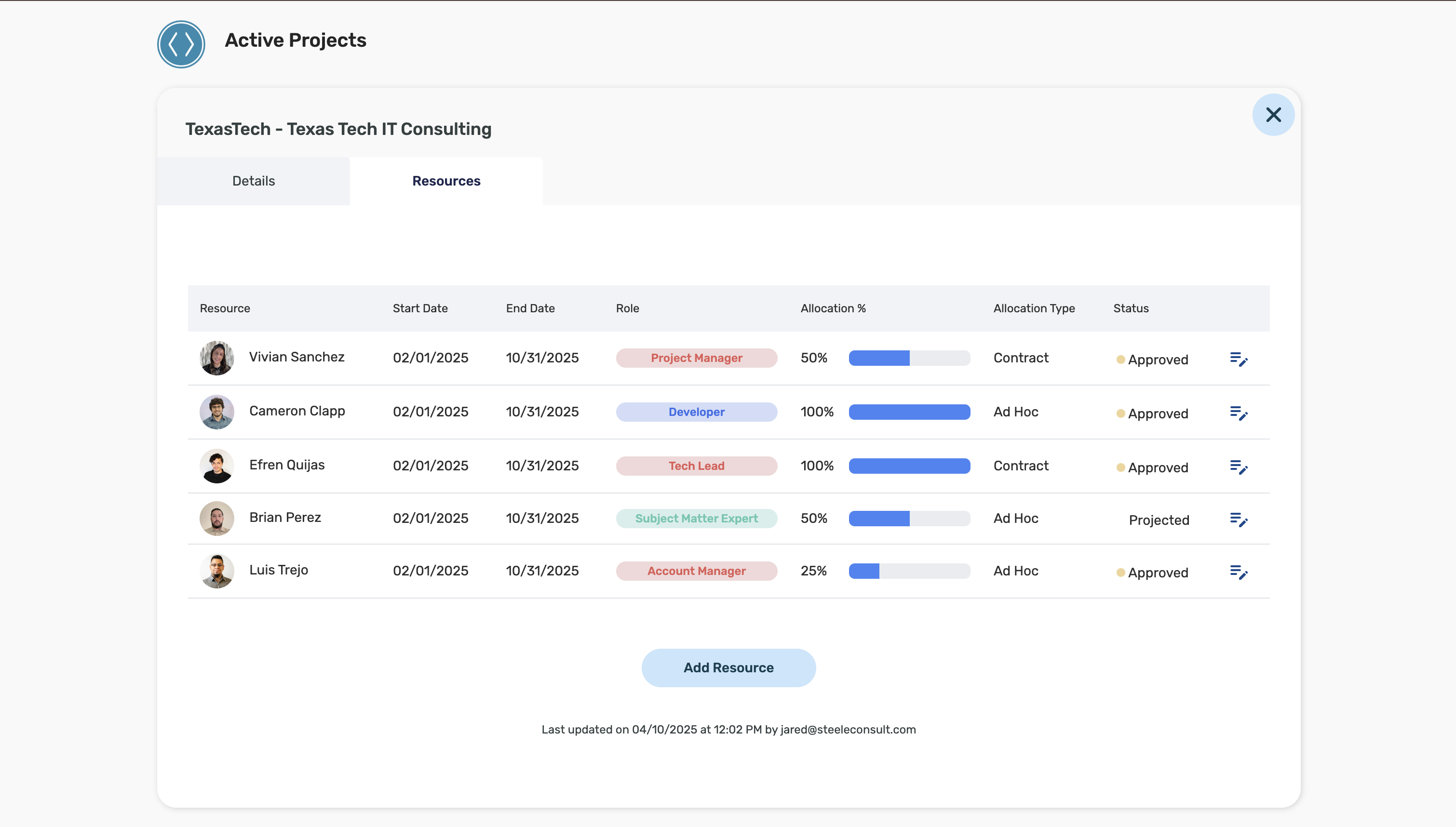Open Cameron Clapp's avatar image

[x=216, y=412]
